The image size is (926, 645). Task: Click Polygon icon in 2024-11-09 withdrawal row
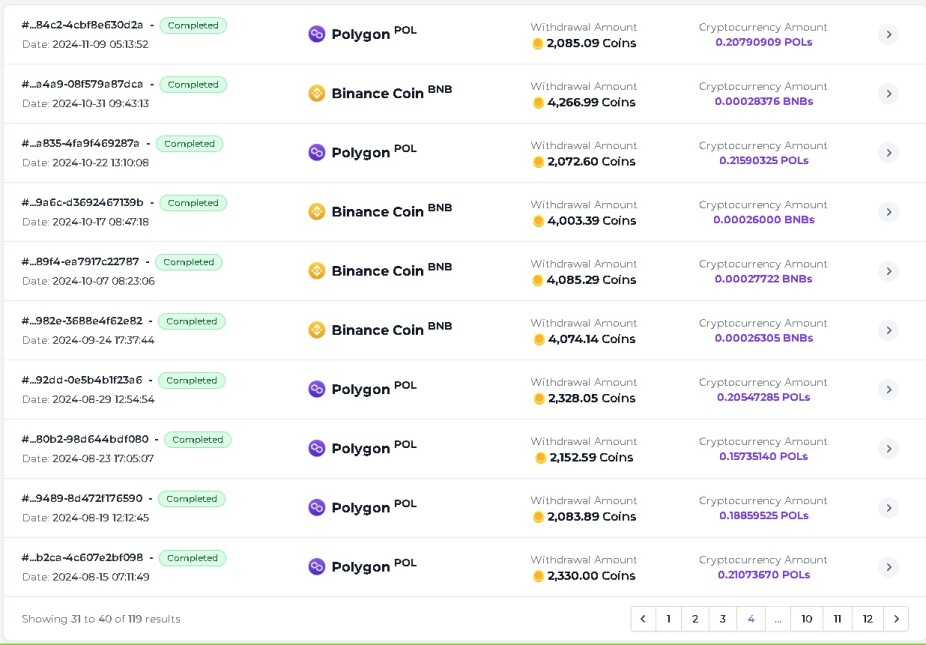pos(317,34)
